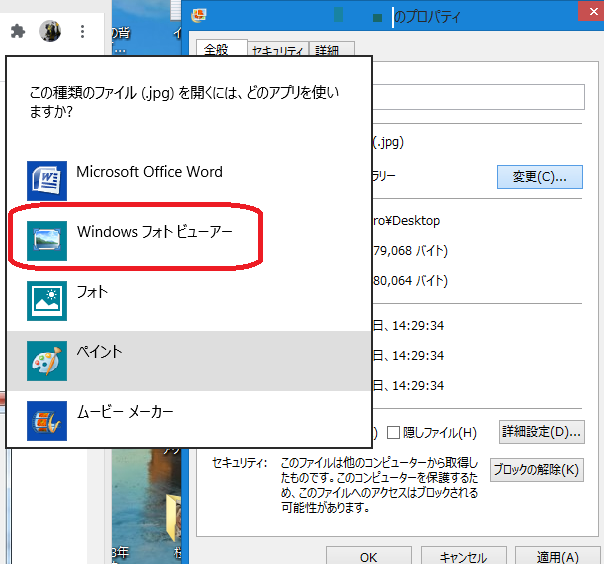Click the セキュリティ: label text

(240, 463)
